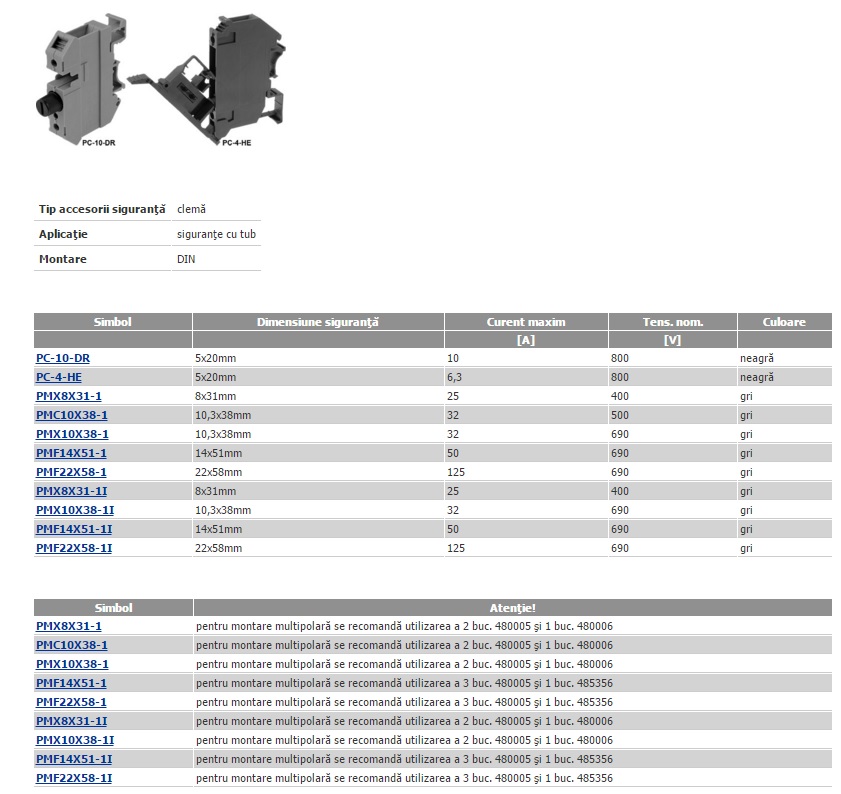Image resolution: width=841 pixels, height=794 pixels.
Task: Select '14x51mm' in the PMF14X51-1 specifications row
Action: [x=218, y=453]
